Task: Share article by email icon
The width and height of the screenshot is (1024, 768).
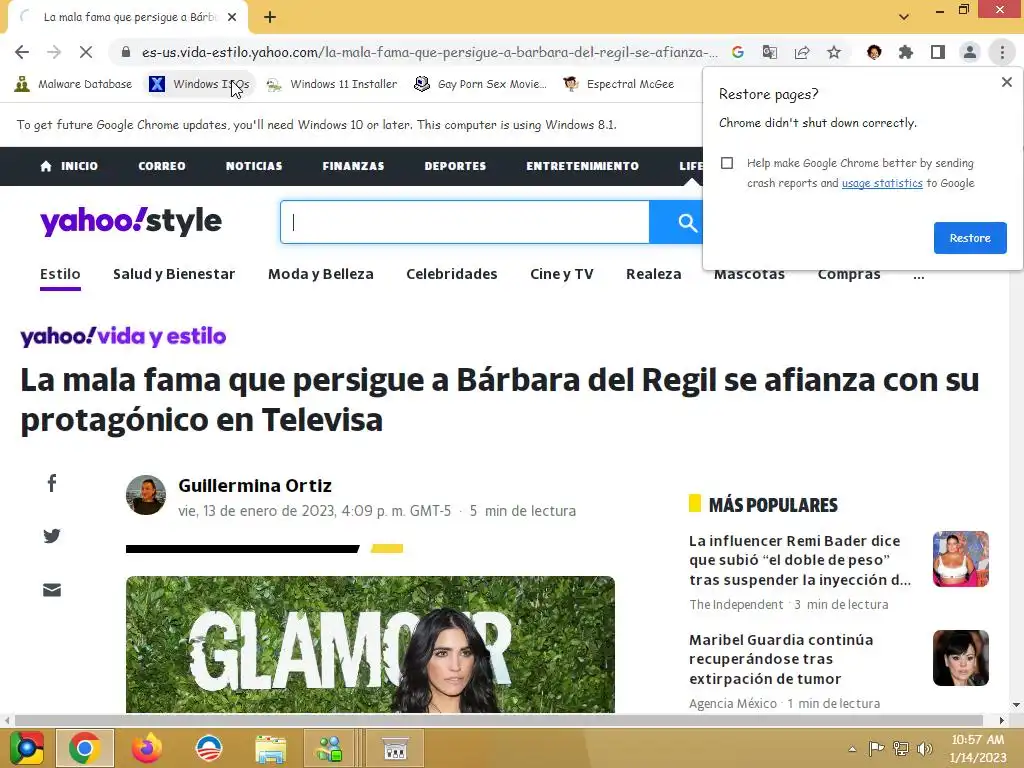Action: (52, 590)
